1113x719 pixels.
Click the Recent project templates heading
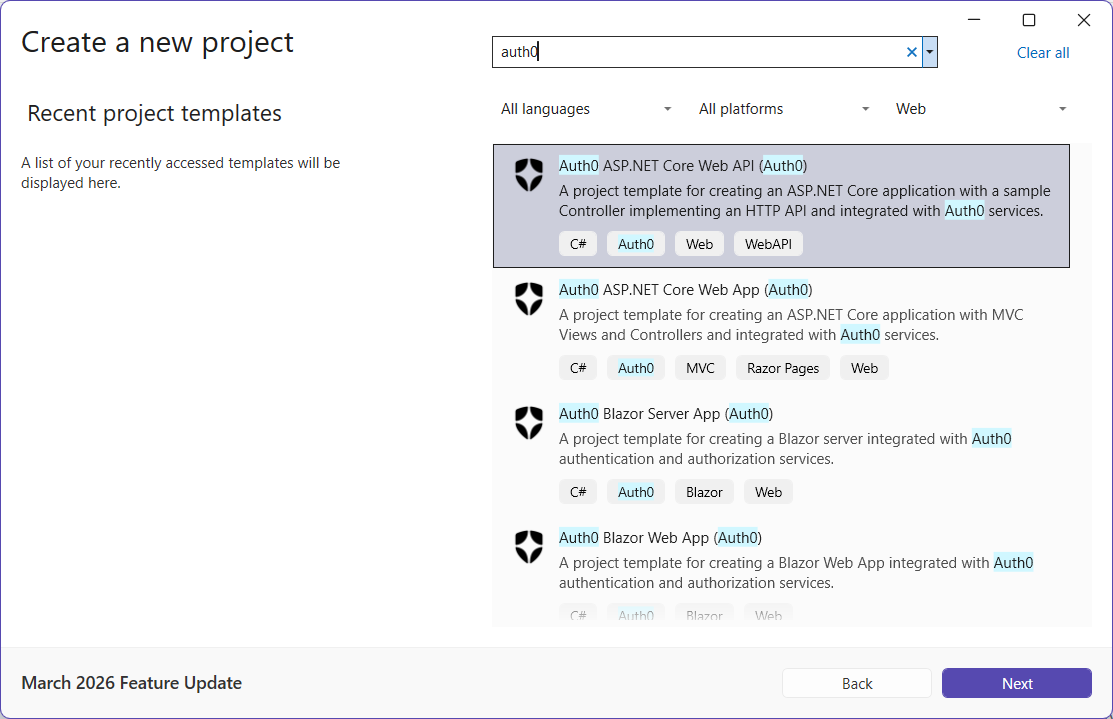pos(154,114)
